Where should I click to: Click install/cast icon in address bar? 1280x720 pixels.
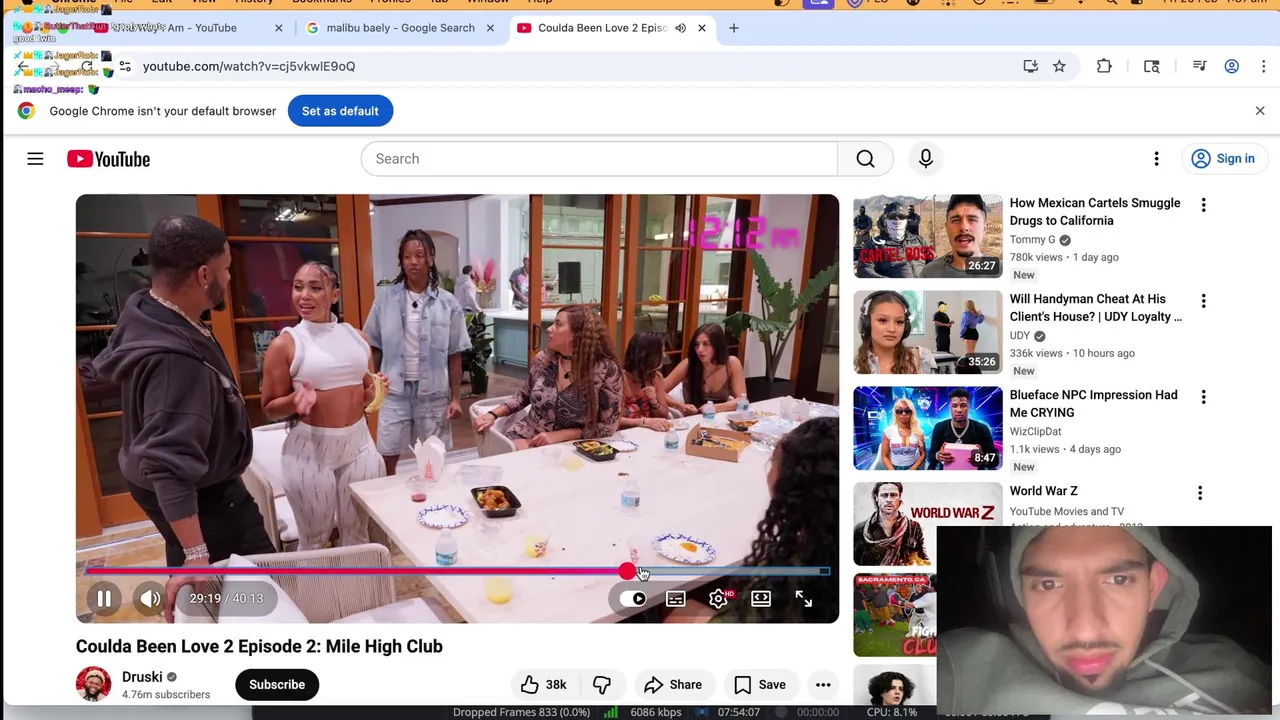tap(1031, 66)
